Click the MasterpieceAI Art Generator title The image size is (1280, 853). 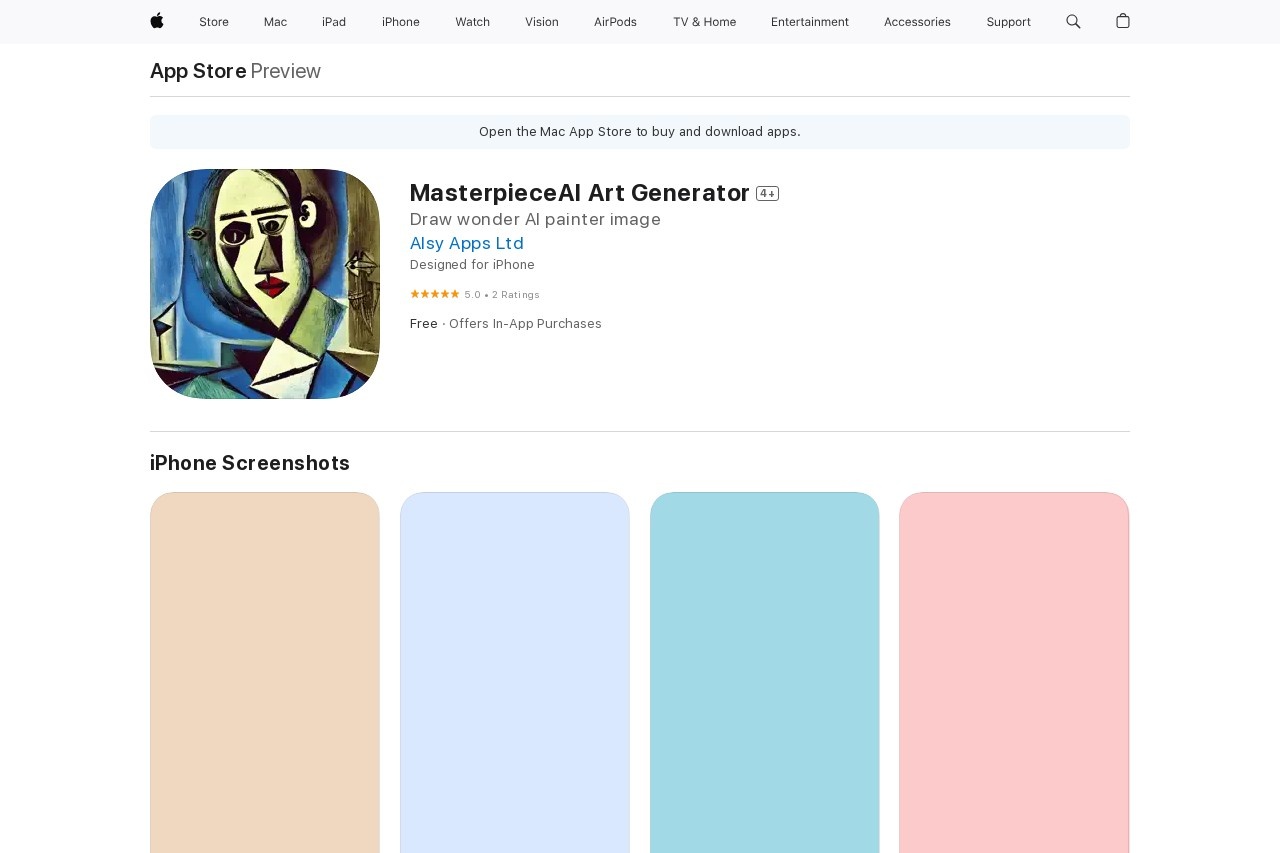click(x=580, y=193)
